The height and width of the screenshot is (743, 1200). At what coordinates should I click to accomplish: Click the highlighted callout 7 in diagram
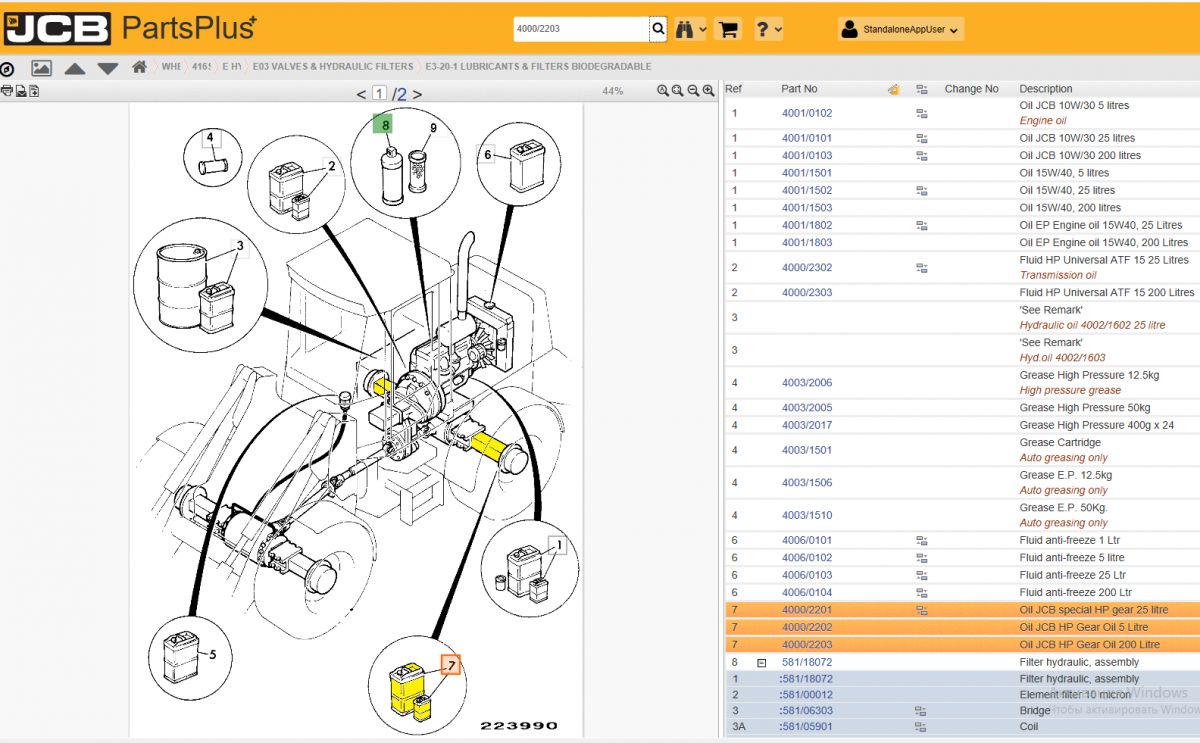(450, 665)
